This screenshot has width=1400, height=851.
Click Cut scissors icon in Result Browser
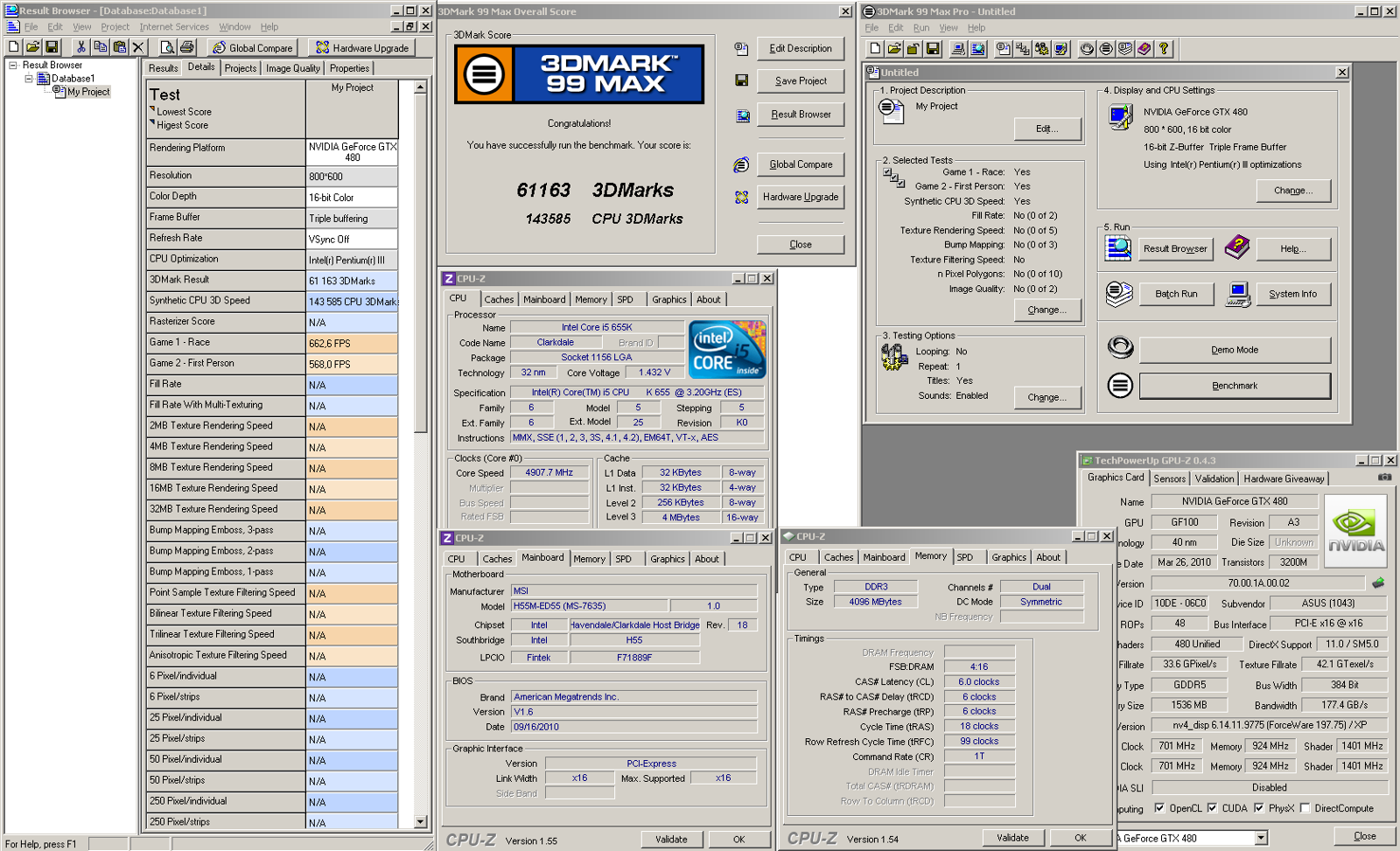(x=81, y=47)
